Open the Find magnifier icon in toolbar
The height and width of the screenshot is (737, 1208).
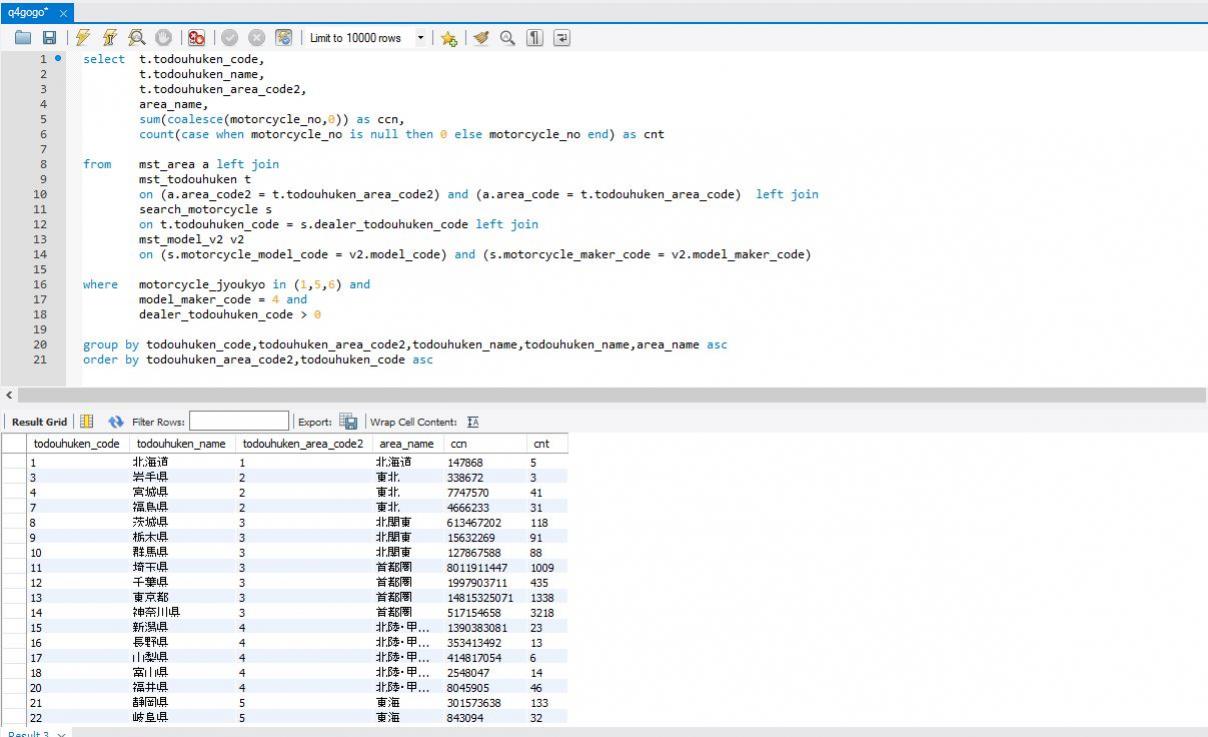508,38
